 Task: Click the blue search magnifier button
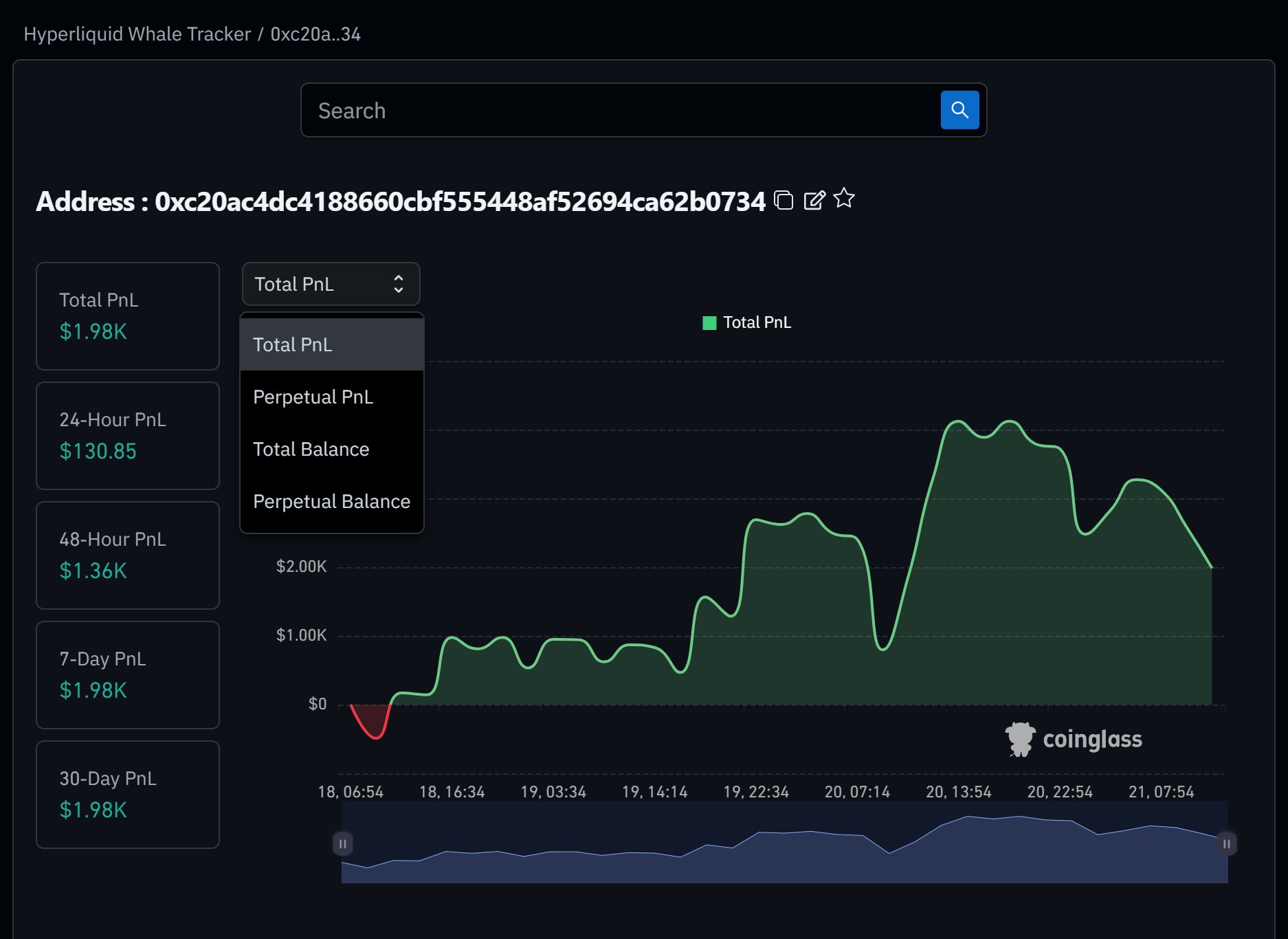pyautogui.click(x=959, y=110)
